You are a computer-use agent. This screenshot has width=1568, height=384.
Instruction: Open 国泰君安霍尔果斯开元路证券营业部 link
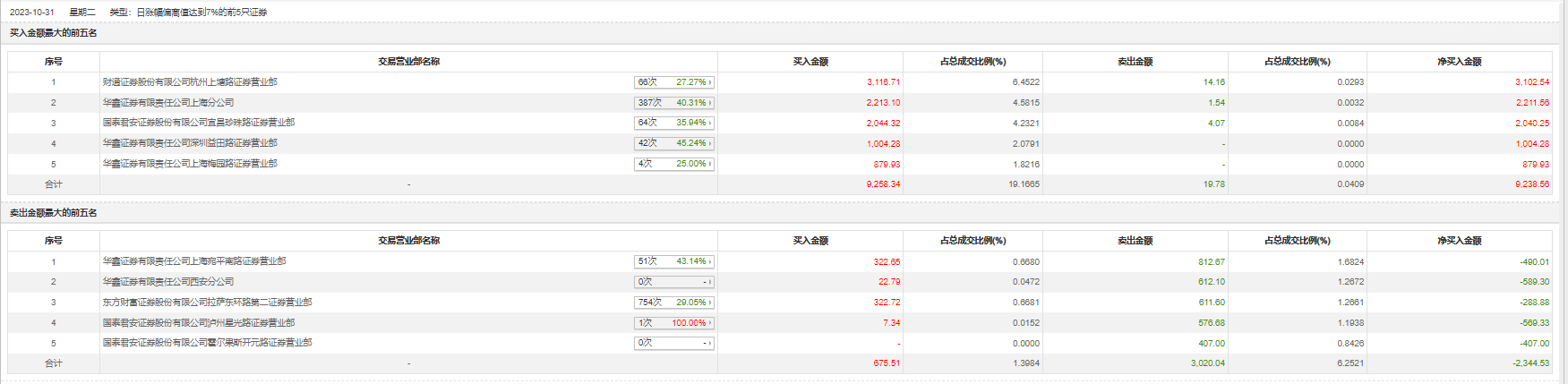point(207,343)
